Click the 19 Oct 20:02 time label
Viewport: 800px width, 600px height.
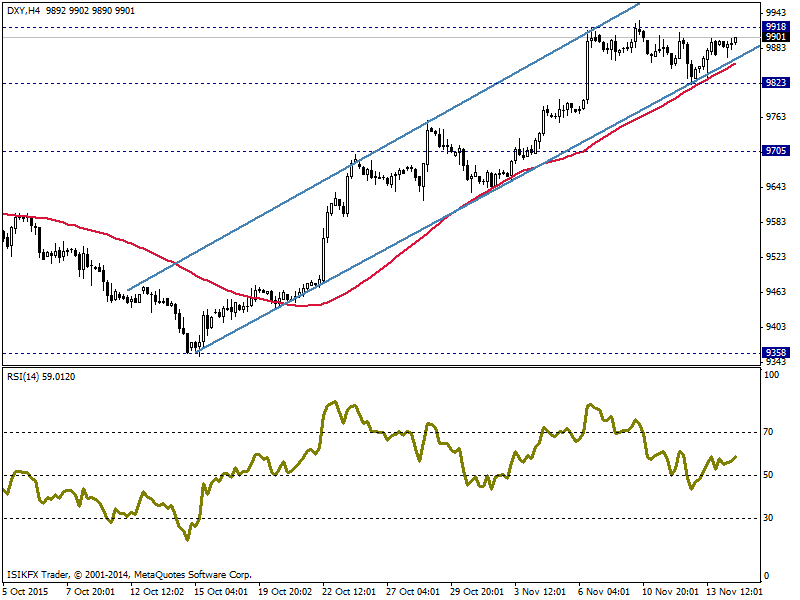pos(285,591)
